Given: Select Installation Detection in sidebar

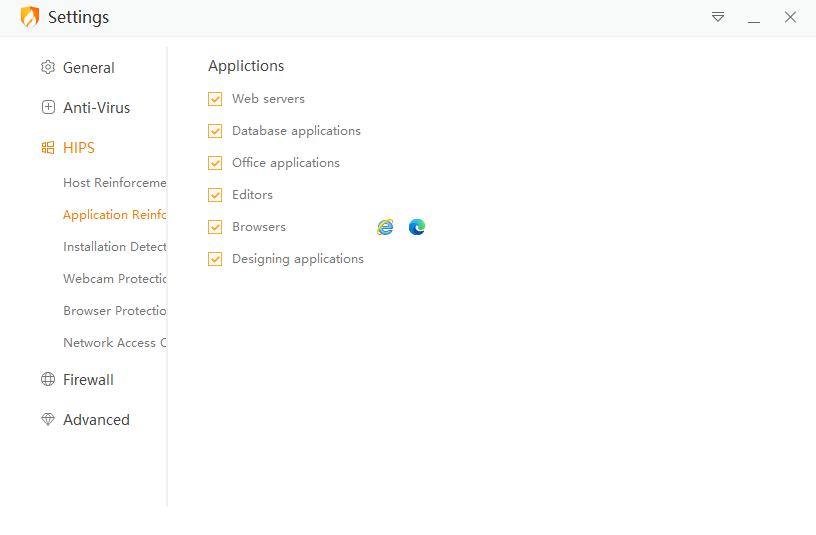Looking at the screenshot, I should (114, 247).
